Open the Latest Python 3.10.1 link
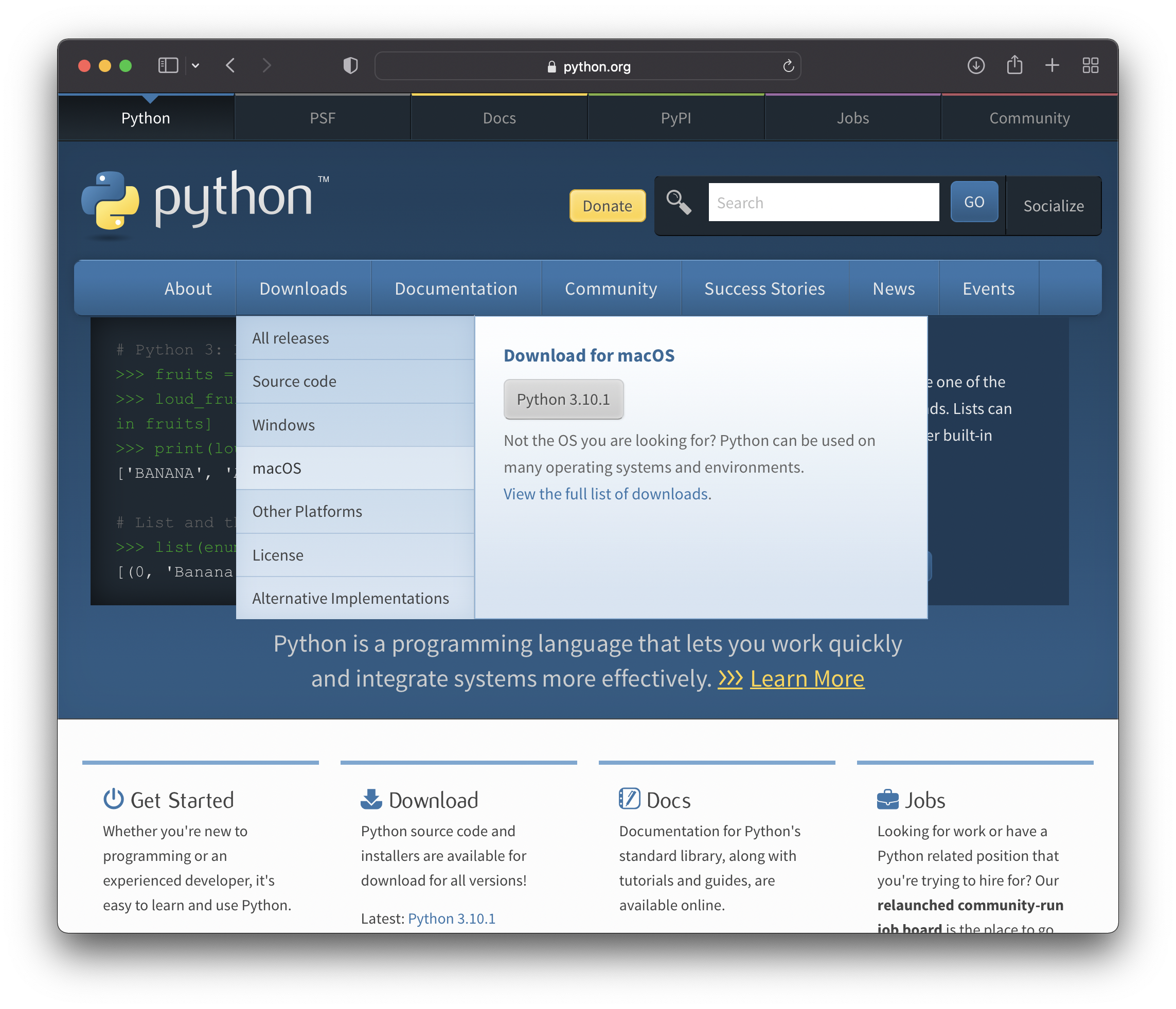The width and height of the screenshot is (1176, 1009). 451,918
